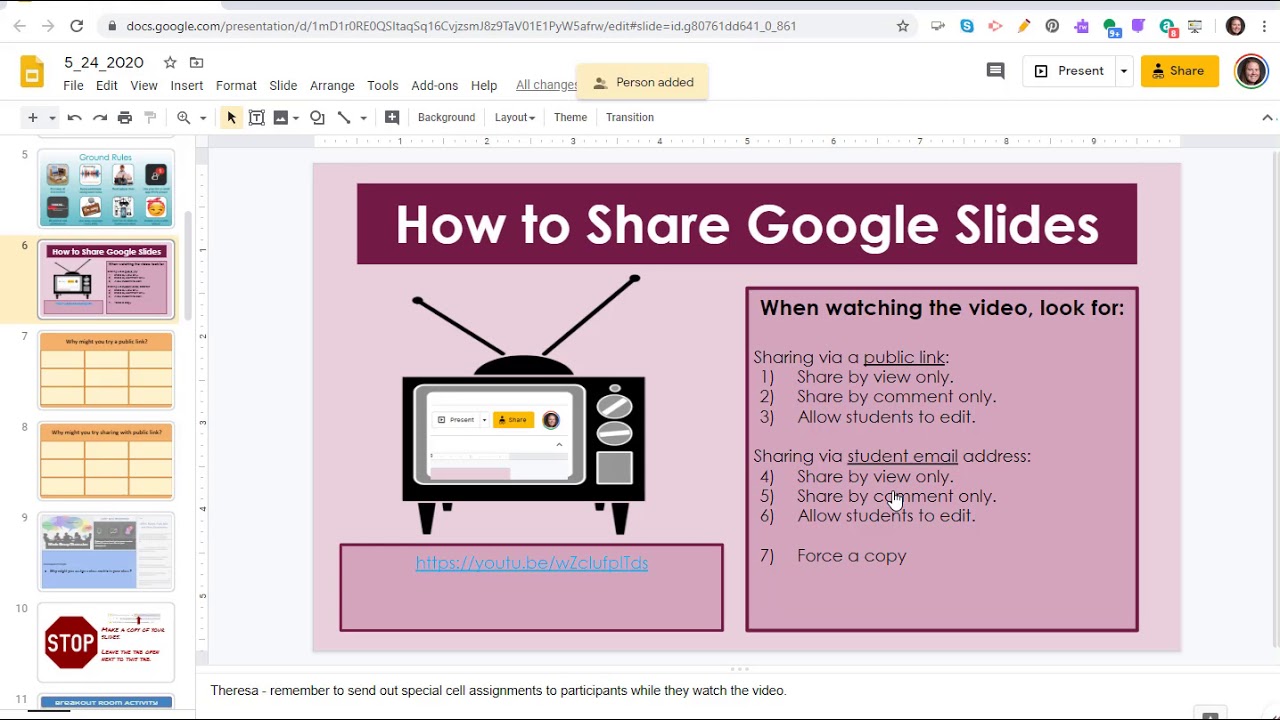This screenshot has height=720, width=1280.
Task: Select the Shape tool
Action: pyautogui.click(x=317, y=117)
